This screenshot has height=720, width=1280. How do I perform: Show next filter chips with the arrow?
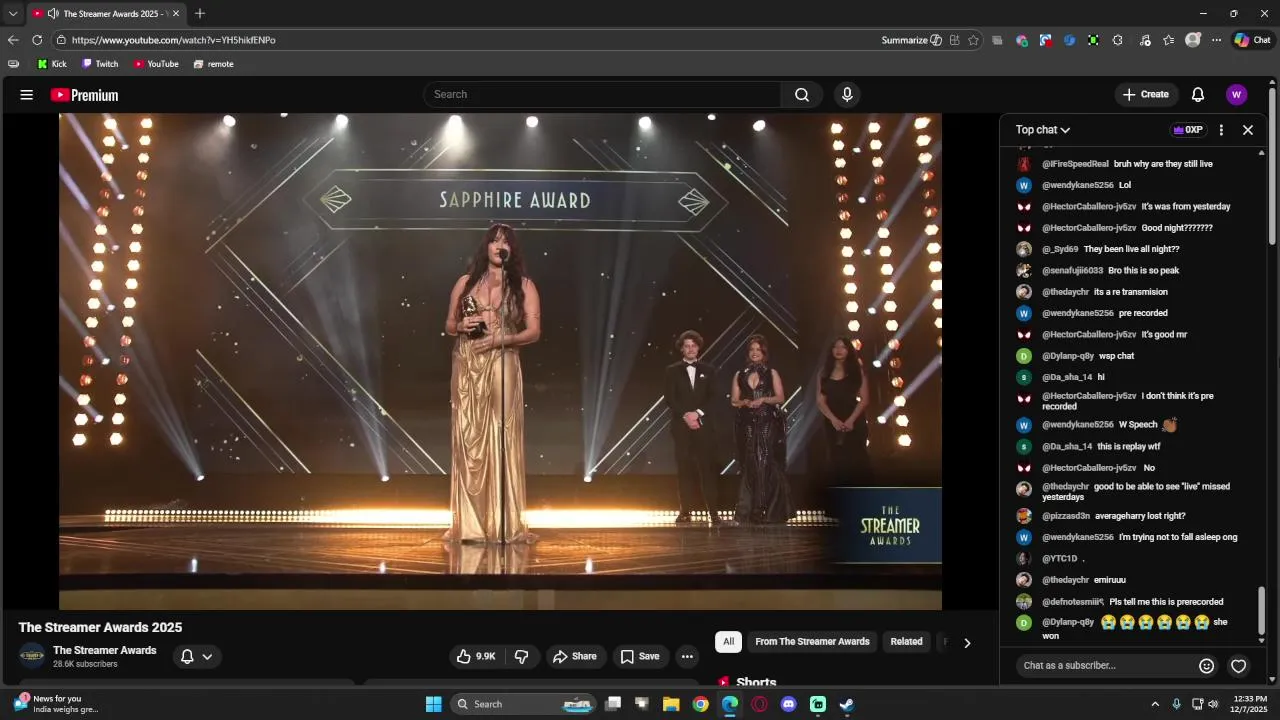tap(966, 643)
